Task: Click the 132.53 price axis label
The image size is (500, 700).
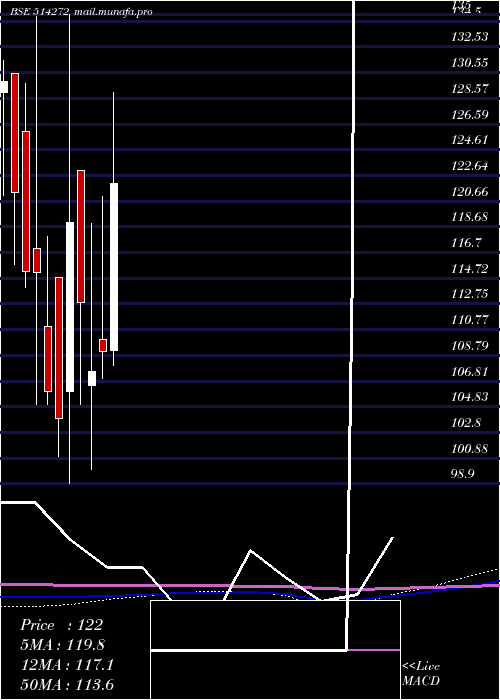Action: tap(470, 37)
